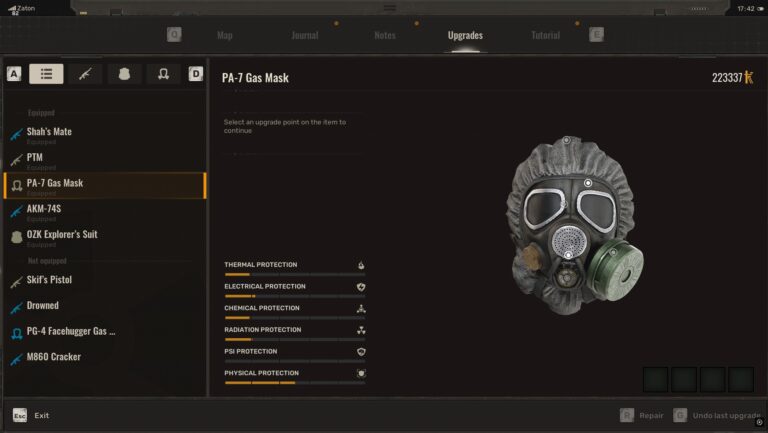
Task: Select PG-4 Facehugger Gas mask entry
Action: [105, 333]
